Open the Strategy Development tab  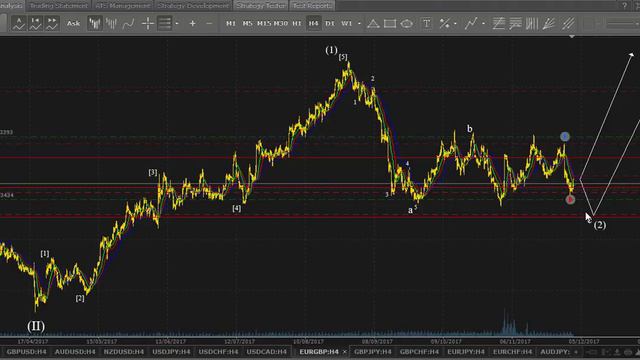(193, 5)
